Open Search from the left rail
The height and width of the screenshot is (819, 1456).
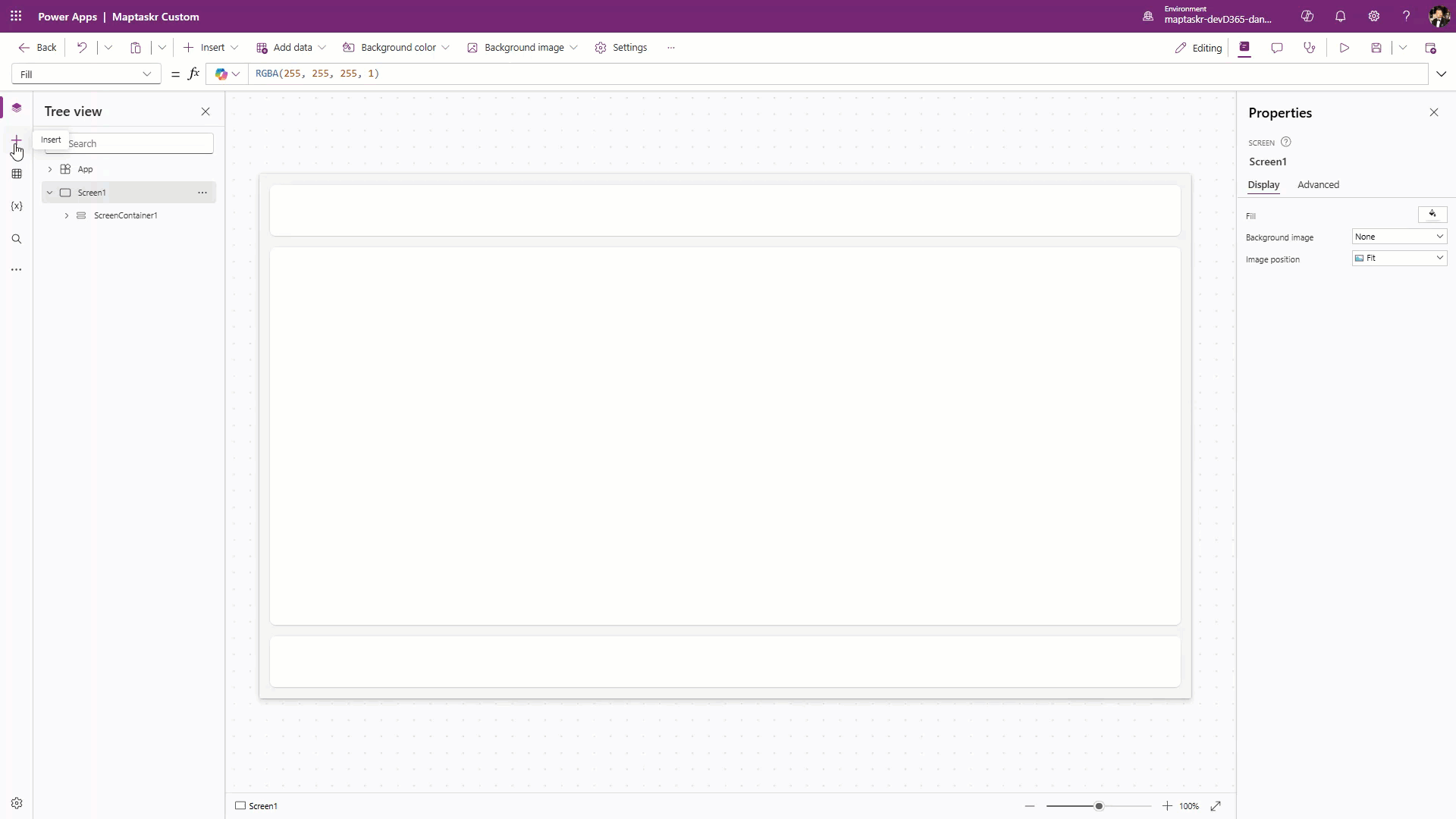point(17,238)
